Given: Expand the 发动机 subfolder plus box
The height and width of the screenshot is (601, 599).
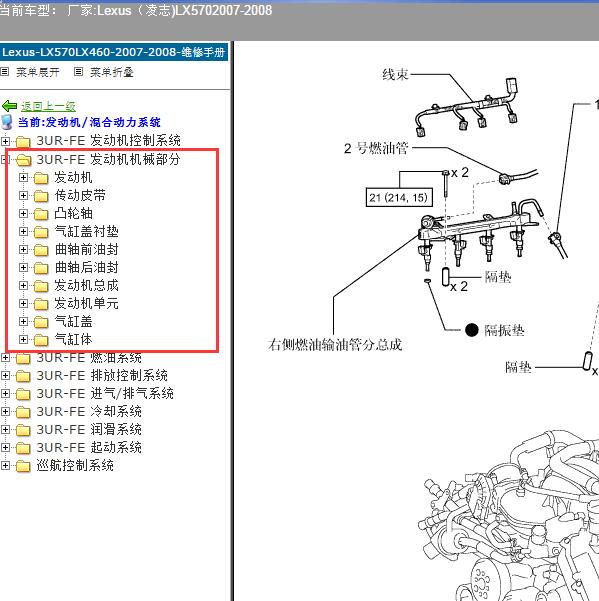Looking at the screenshot, I should click(x=23, y=177).
